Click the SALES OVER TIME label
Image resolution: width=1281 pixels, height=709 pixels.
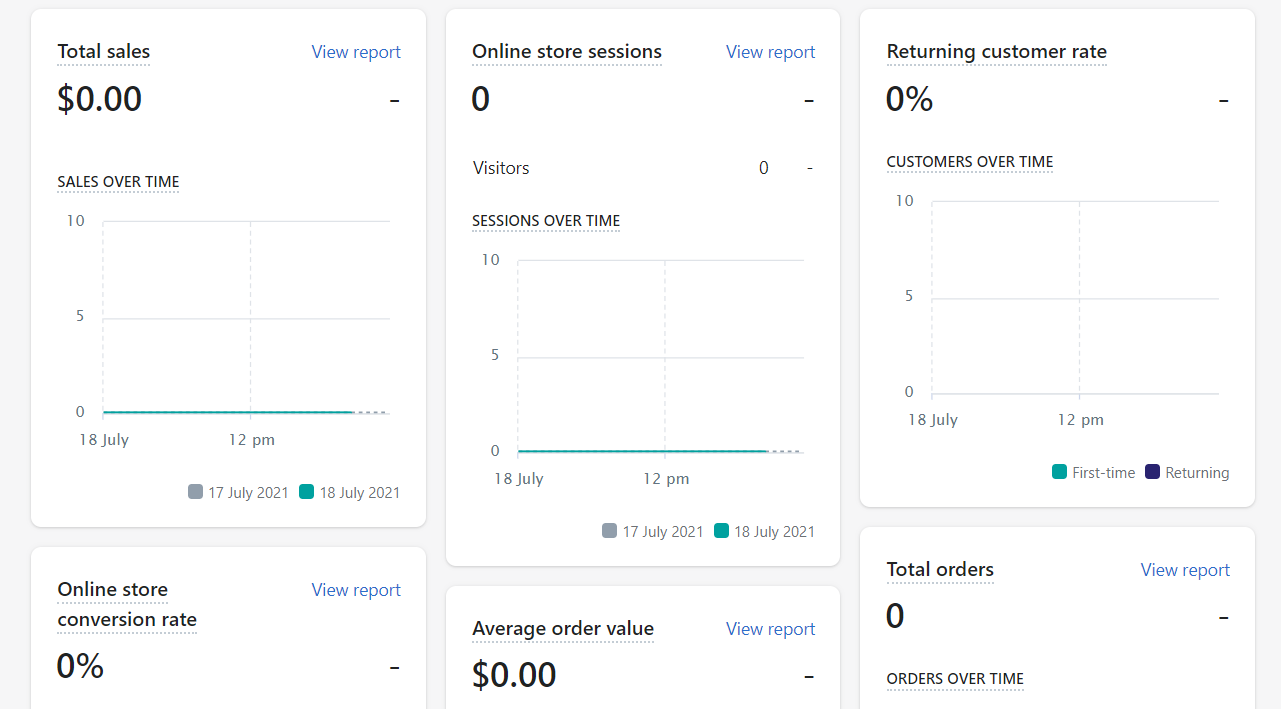coord(118,182)
